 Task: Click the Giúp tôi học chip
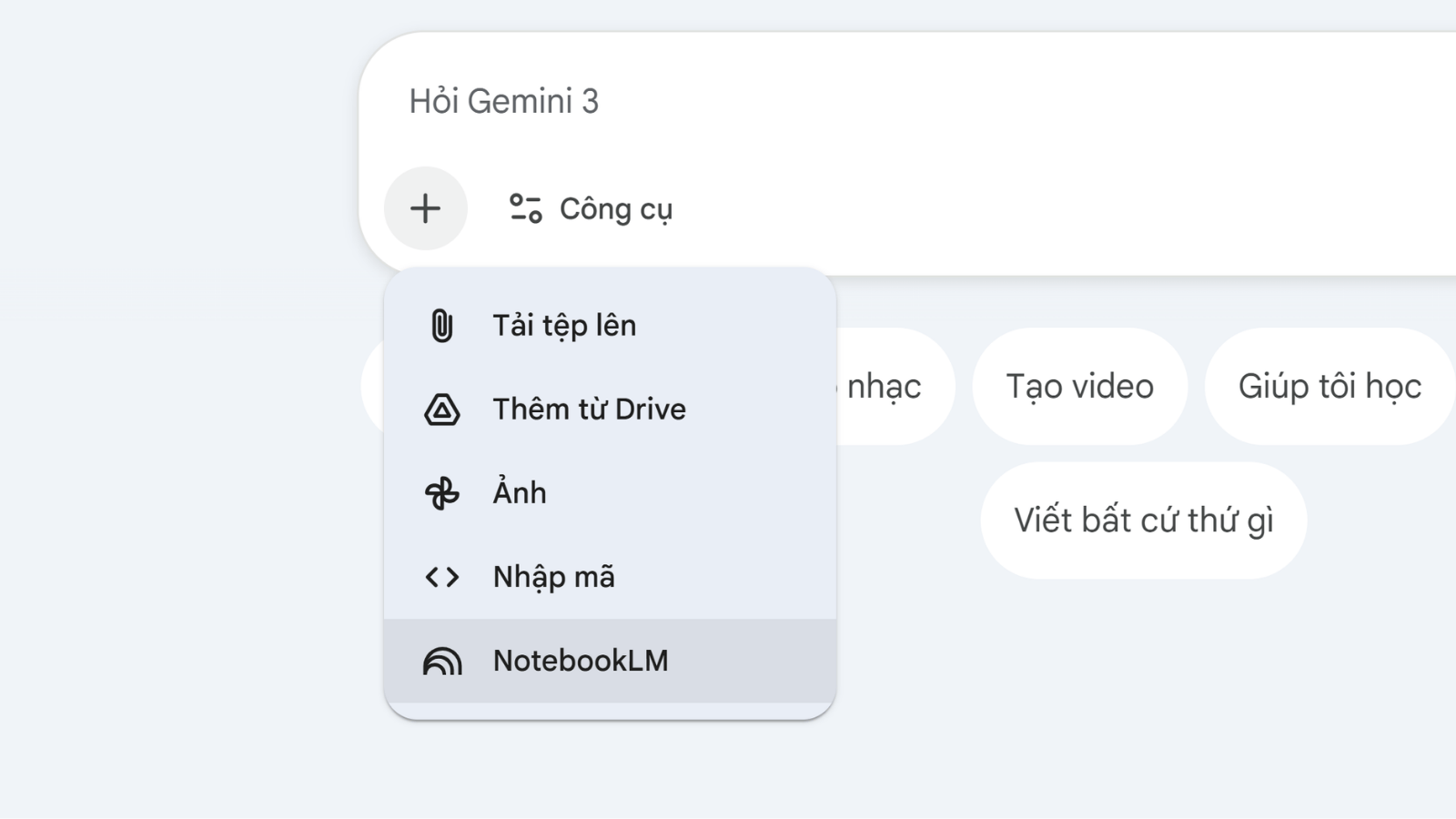pos(1330,387)
